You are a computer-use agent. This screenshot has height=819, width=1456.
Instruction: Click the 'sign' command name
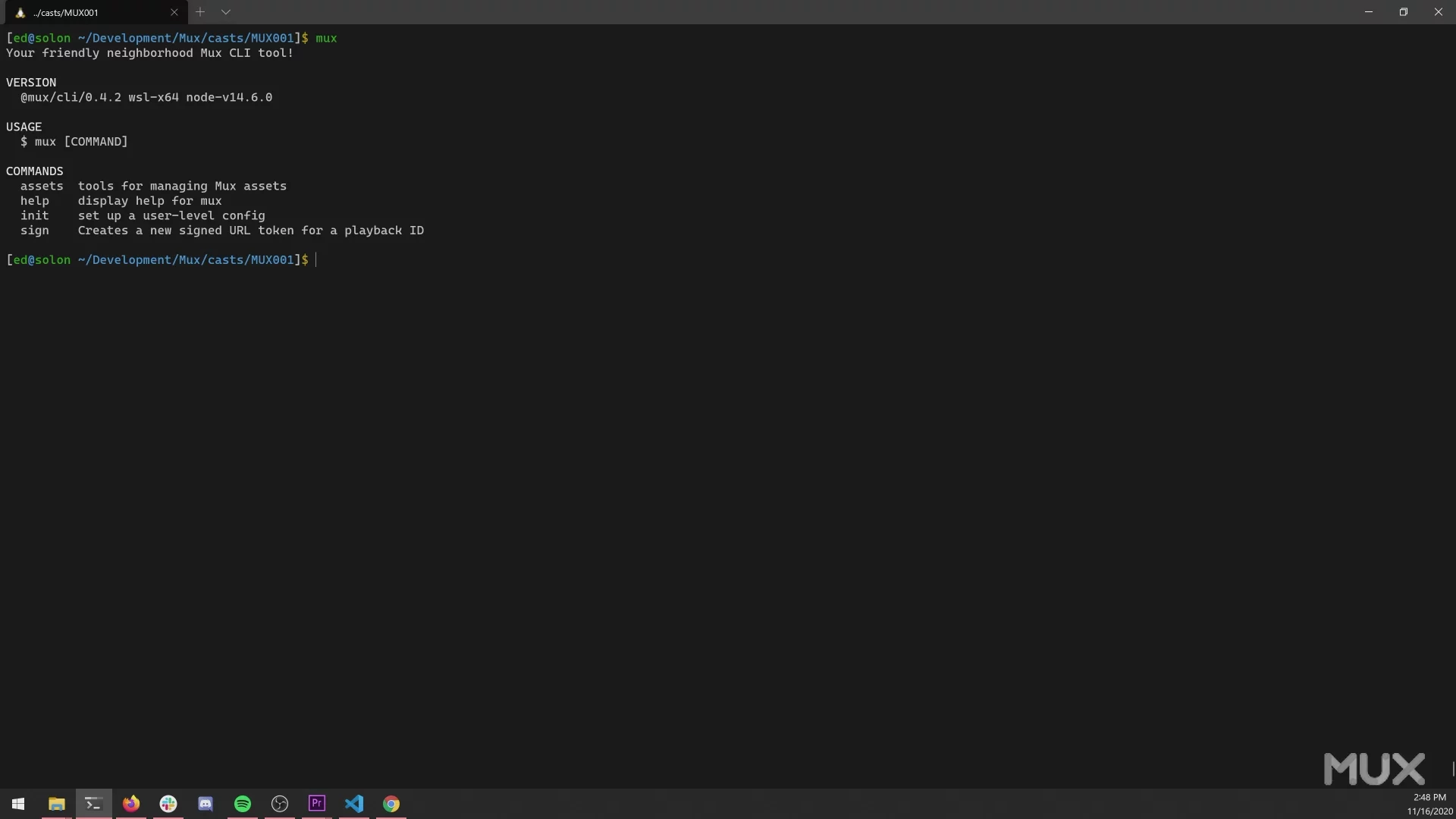[x=35, y=231]
